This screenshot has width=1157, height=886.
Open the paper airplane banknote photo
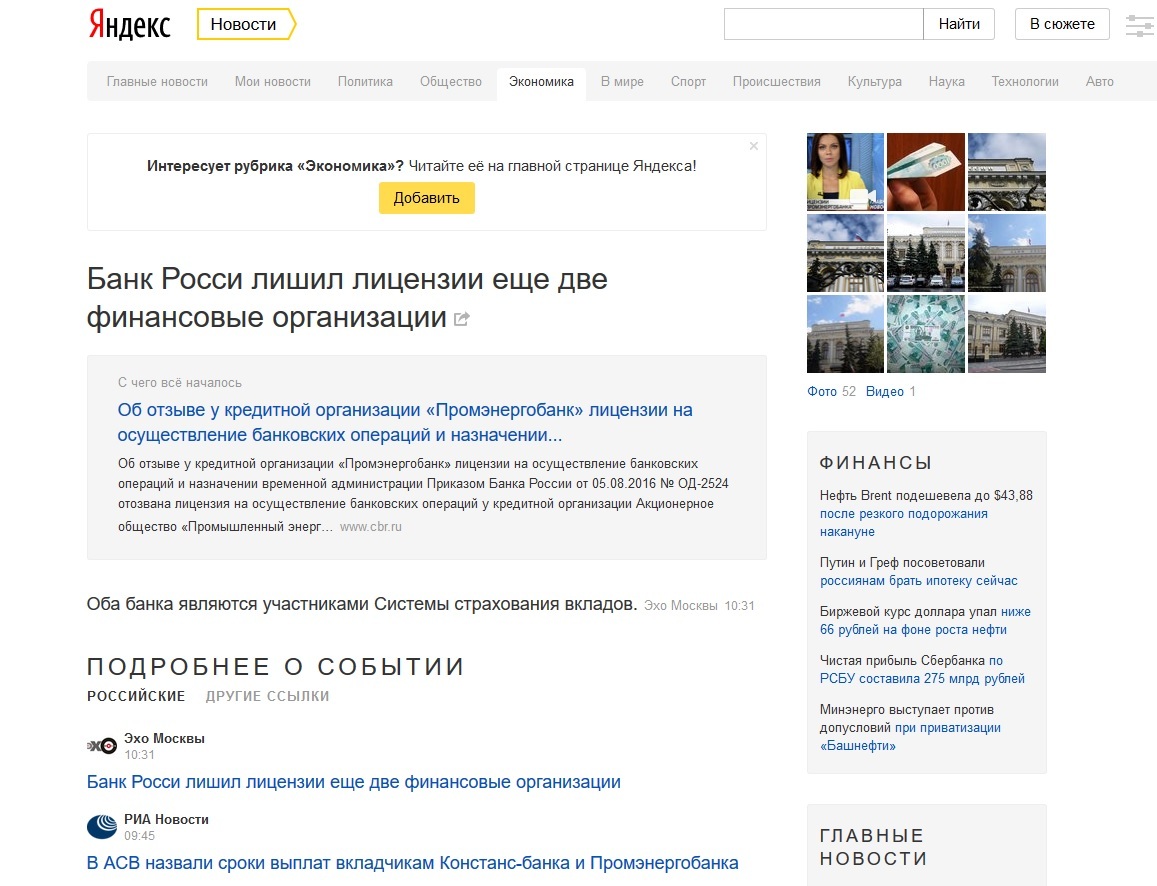925,172
